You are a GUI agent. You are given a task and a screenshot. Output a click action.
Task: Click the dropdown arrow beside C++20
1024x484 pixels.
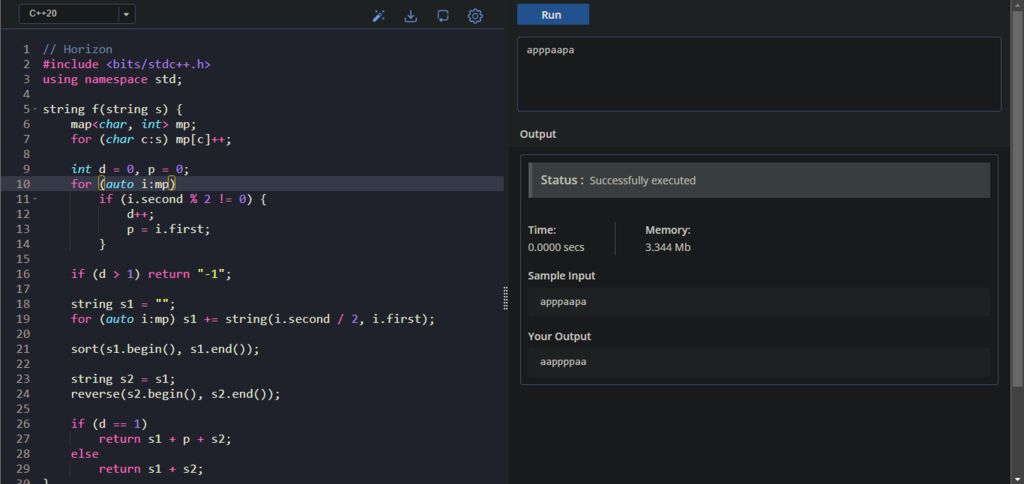(125, 14)
